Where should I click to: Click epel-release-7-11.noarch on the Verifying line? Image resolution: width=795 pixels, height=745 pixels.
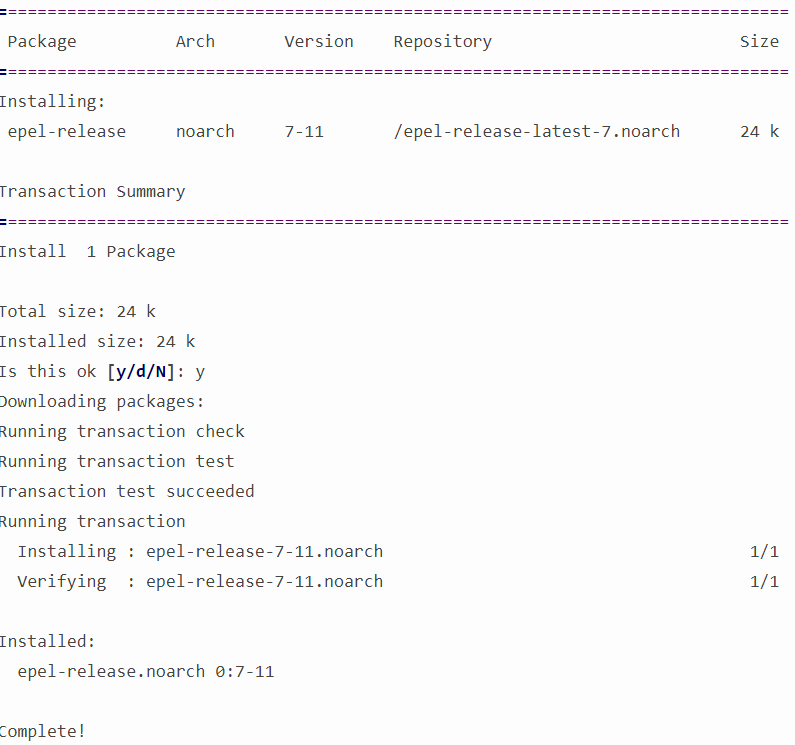pos(264,582)
